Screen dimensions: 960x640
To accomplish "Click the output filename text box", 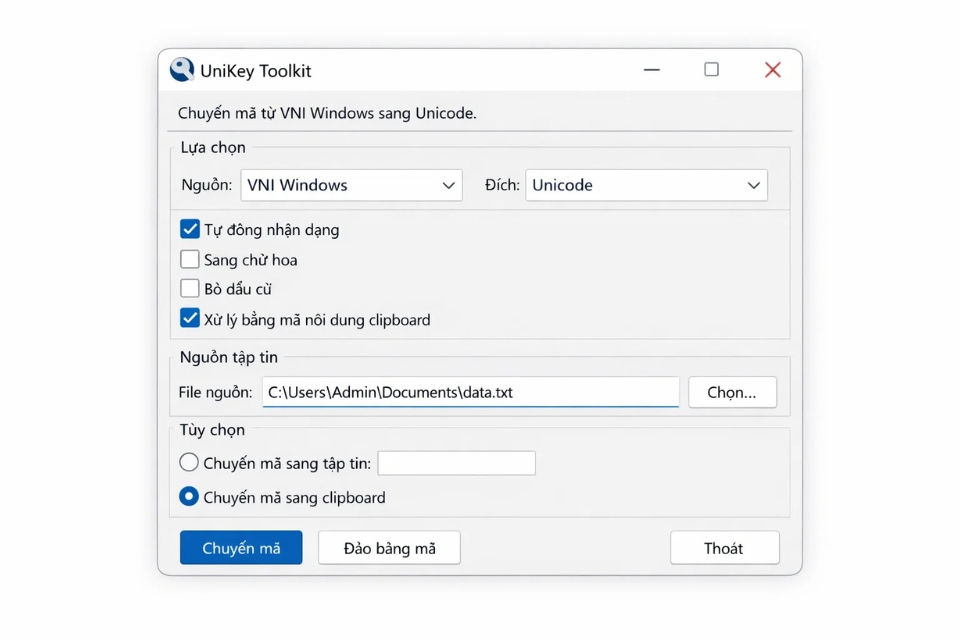I will point(456,462).
